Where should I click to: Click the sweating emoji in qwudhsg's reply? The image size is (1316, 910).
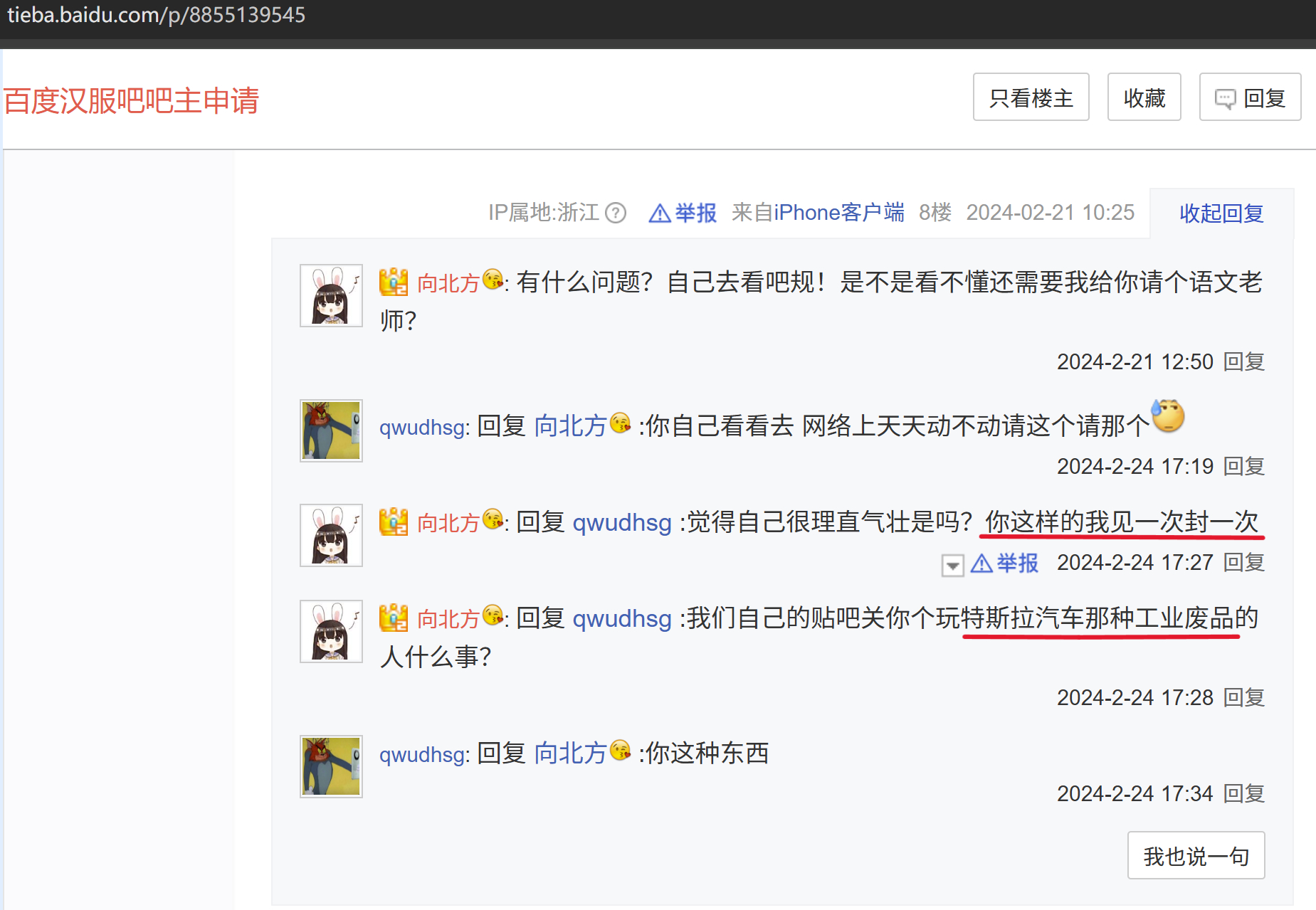tap(1168, 416)
